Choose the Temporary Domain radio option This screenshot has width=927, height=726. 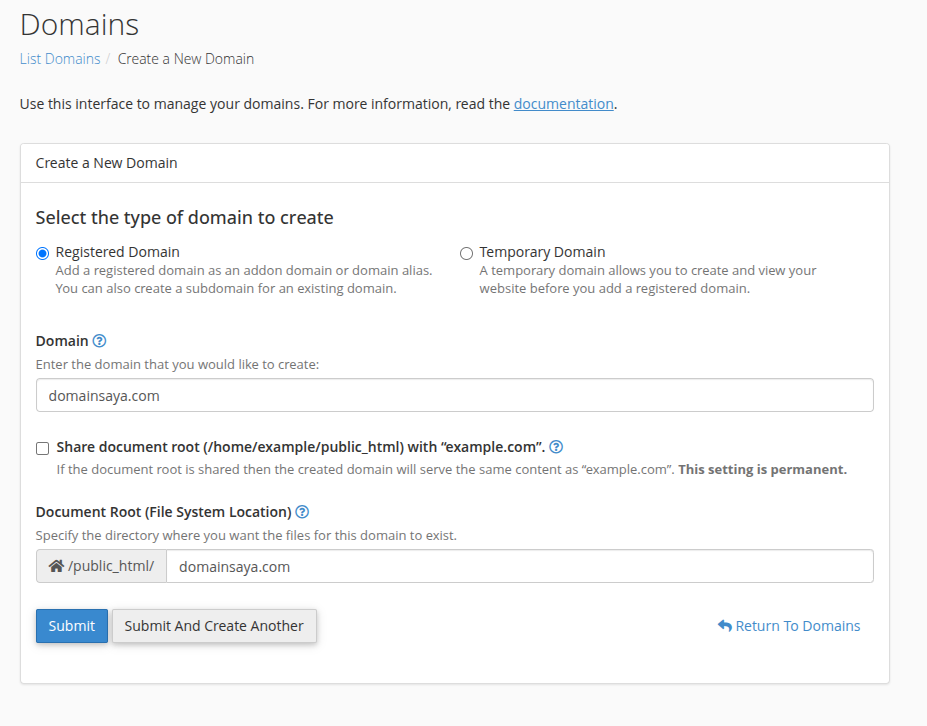coord(466,254)
